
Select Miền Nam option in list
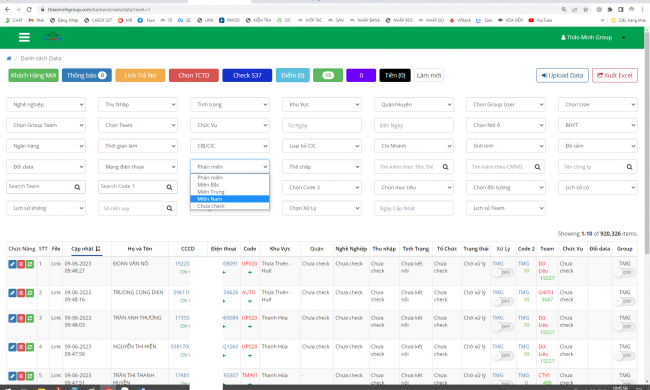230,199
